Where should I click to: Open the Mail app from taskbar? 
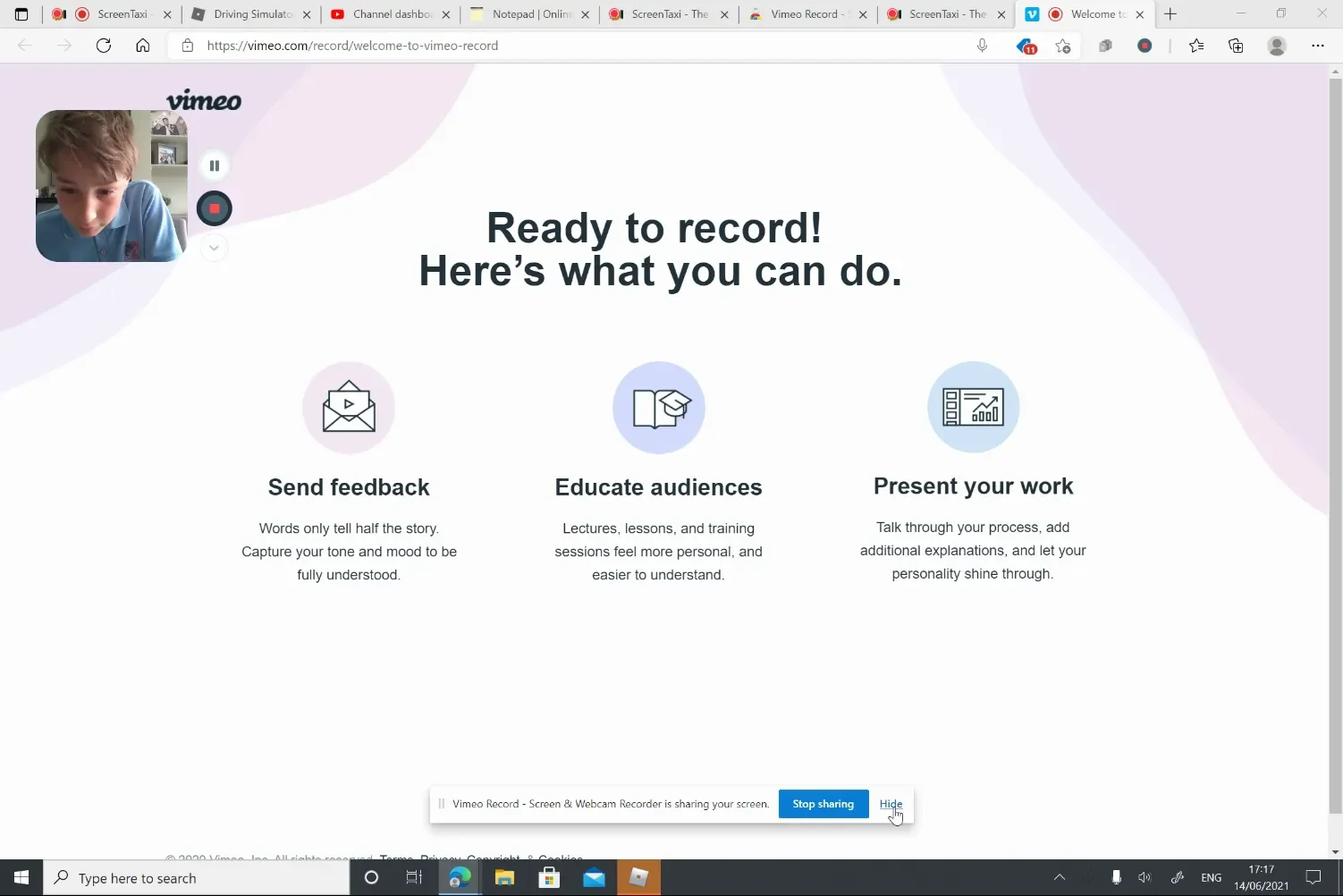pos(594,878)
